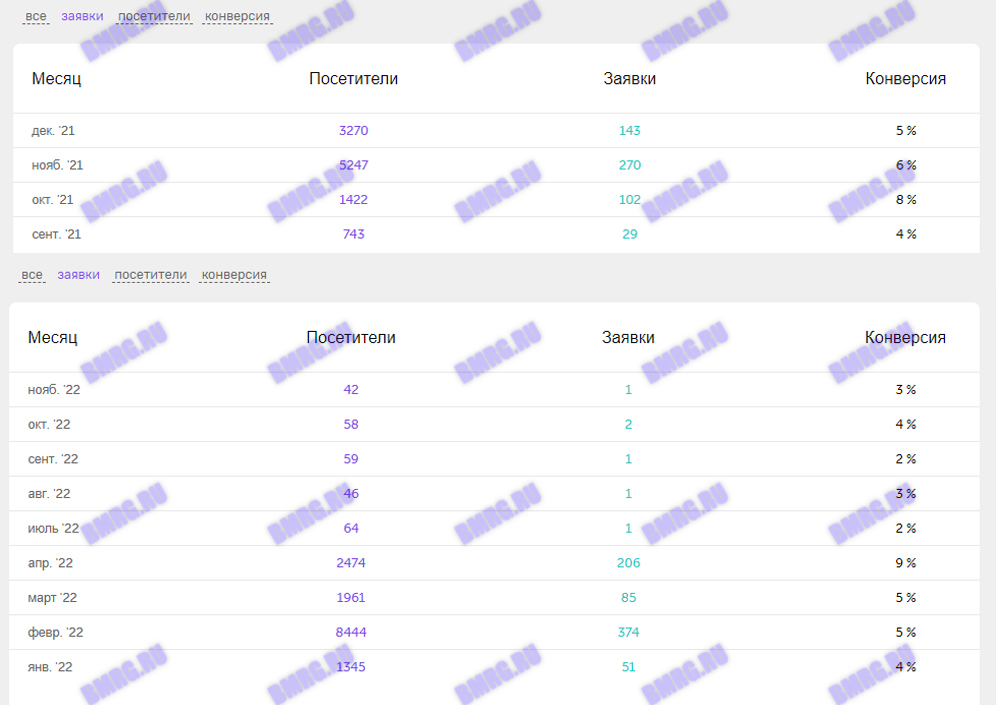Screen dimensions: 996x705
Task: Click the 'сент. '21' month row label
Action: point(56,234)
